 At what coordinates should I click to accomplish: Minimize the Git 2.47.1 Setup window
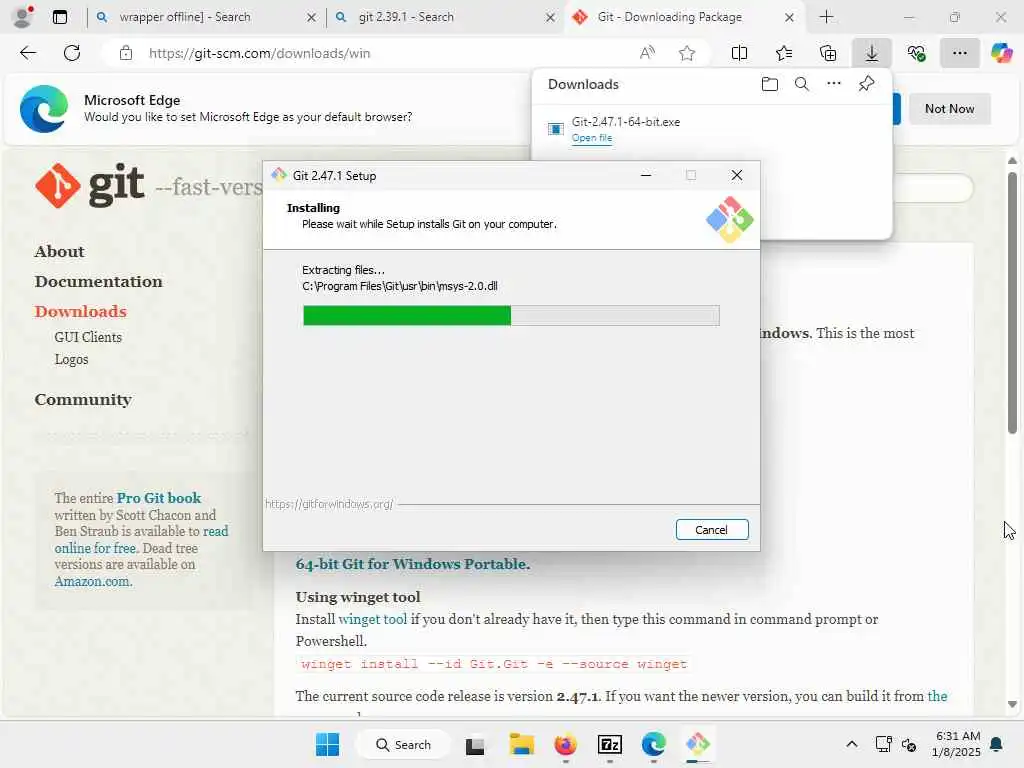point(646,175)
